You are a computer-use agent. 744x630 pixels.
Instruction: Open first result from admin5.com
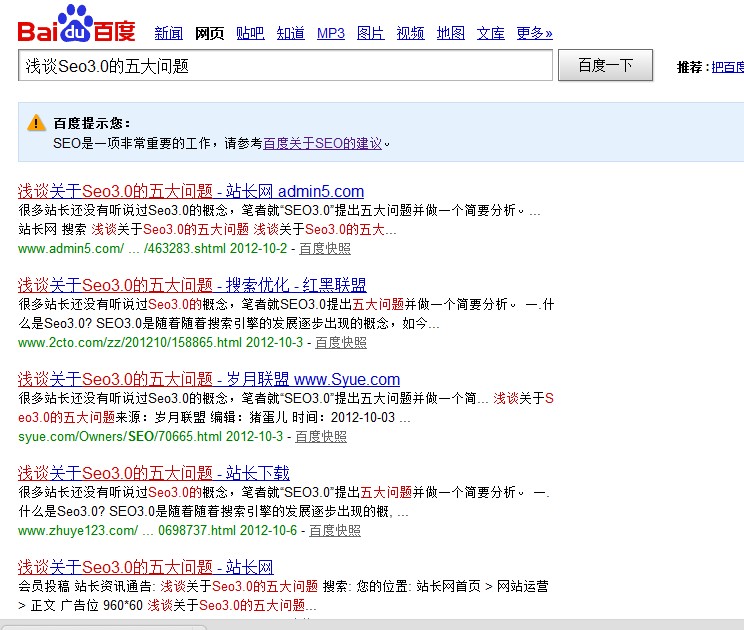point(190,191)
